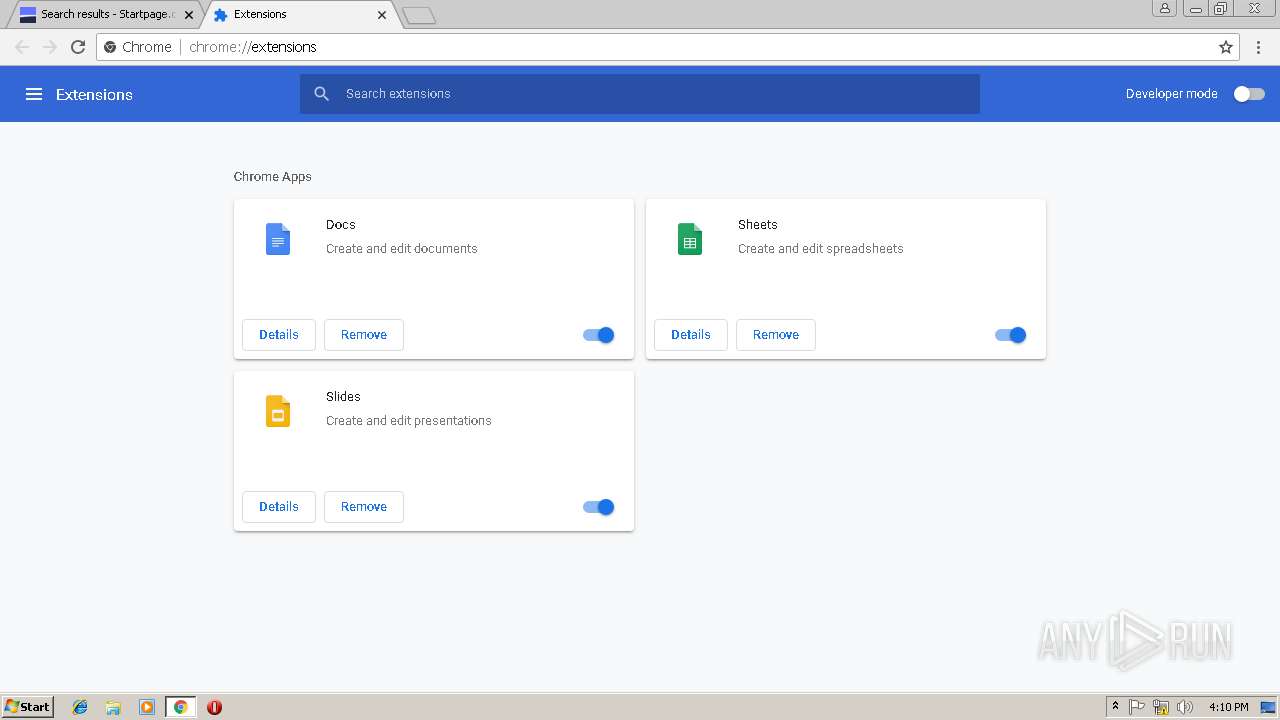Image resolution: width=1280 pixels, height=720 pixels.
Task: Bookmark this page with the star icon
Action: [1226, 47]
